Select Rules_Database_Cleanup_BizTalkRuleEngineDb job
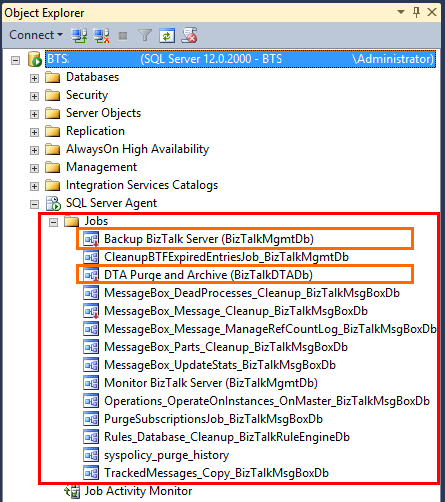Viewport: 445px width, 502px height. pyautogui.click(x=227, y=437)
